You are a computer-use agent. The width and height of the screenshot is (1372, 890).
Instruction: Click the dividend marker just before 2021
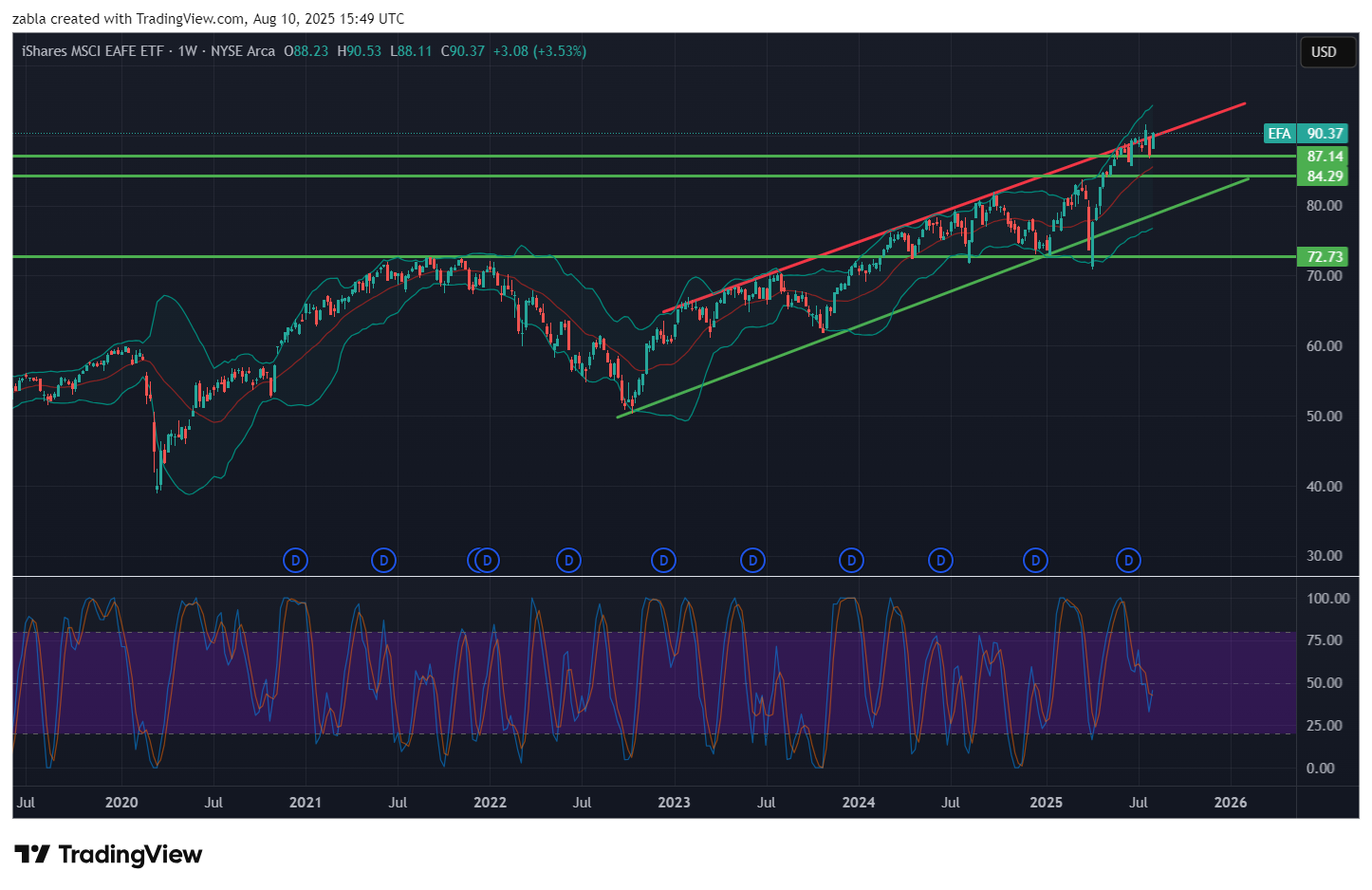(x=295, y=561)
